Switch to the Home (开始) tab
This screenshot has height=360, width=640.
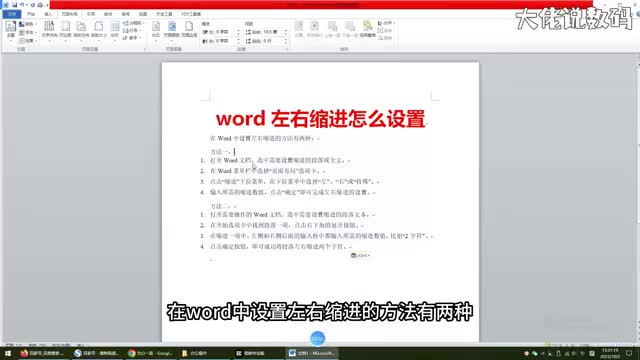tap(31, 14)
